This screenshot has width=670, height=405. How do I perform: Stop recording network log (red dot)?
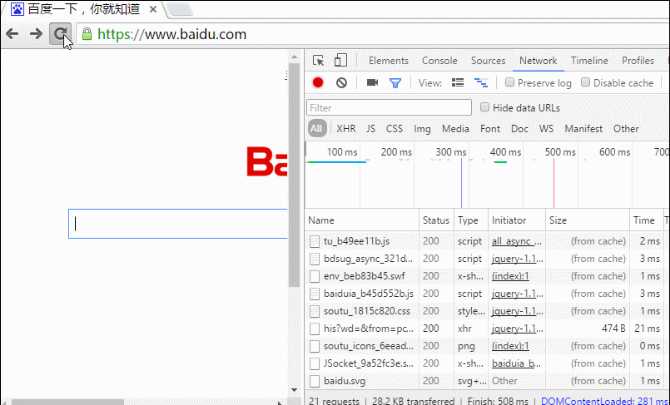click(318, 82)
